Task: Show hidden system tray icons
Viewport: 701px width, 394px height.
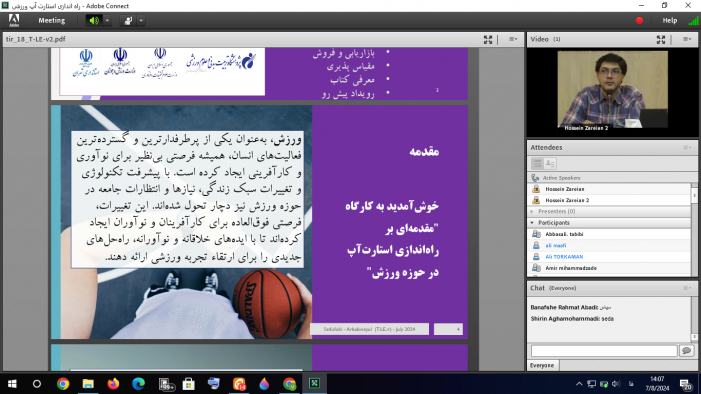Action: [x=579, y=384]
